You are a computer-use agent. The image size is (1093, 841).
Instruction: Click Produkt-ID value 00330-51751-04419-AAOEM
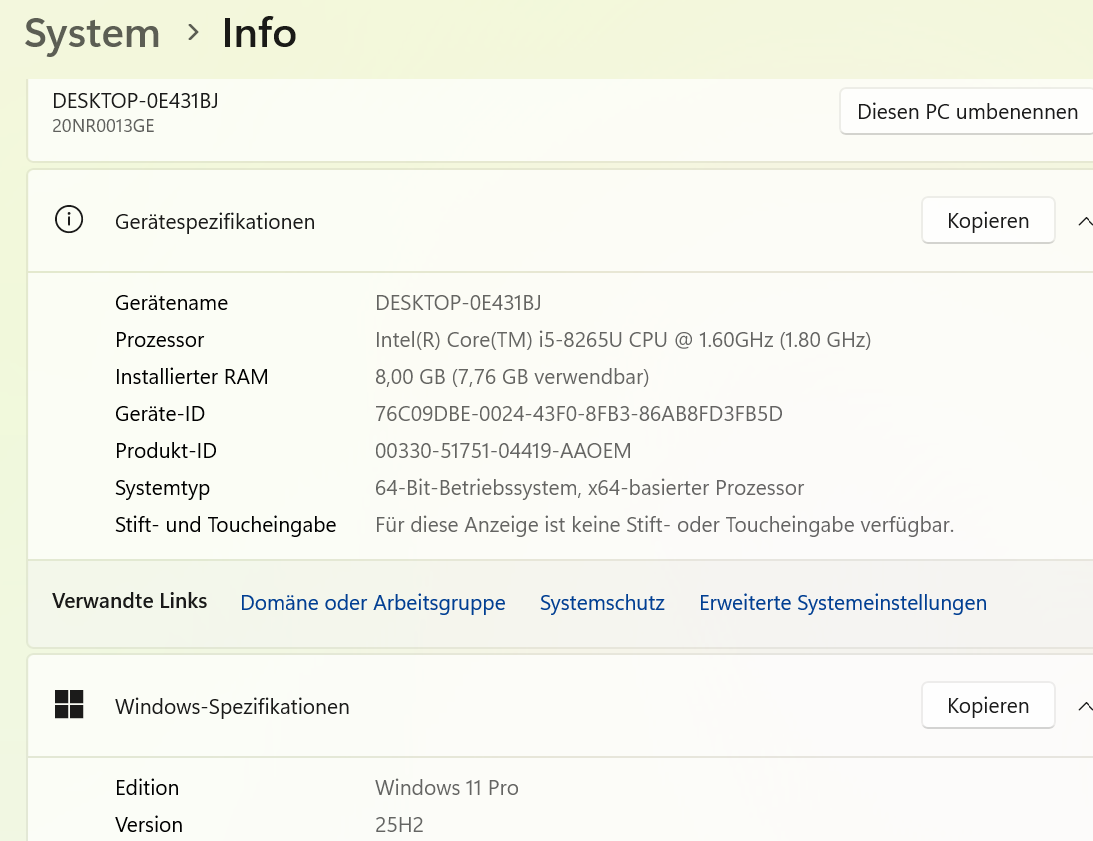coord(503,450)
